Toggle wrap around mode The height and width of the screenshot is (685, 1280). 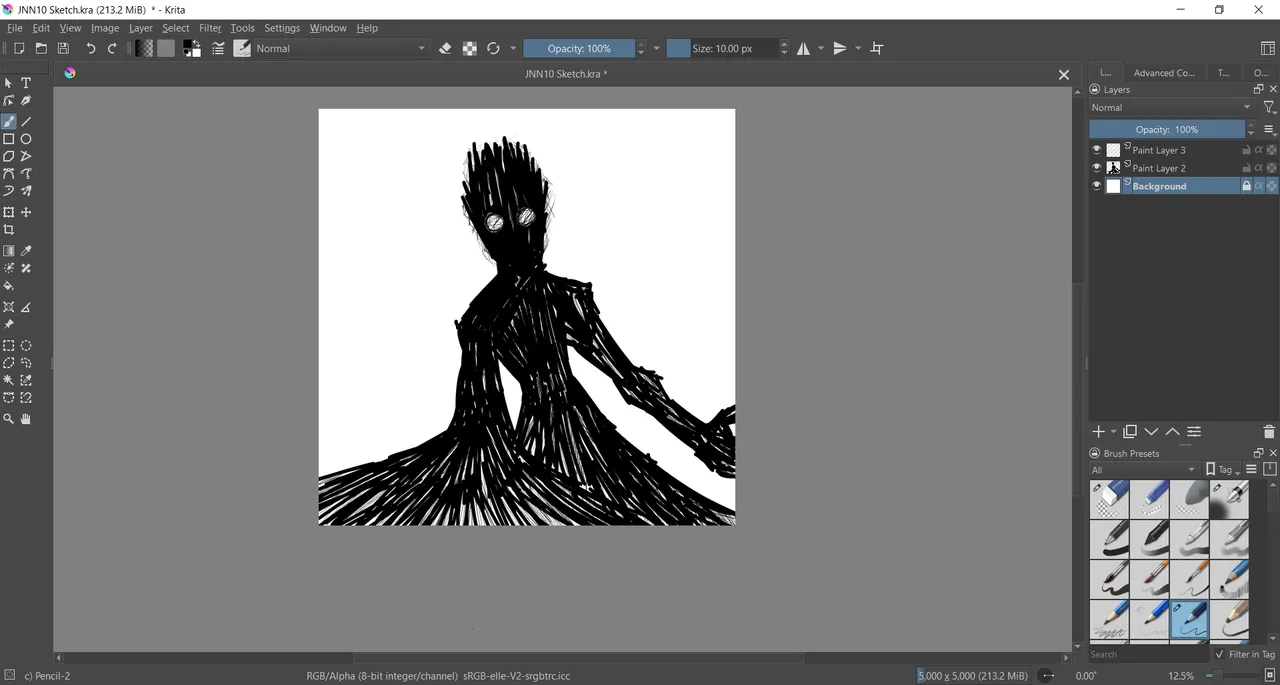877,48
